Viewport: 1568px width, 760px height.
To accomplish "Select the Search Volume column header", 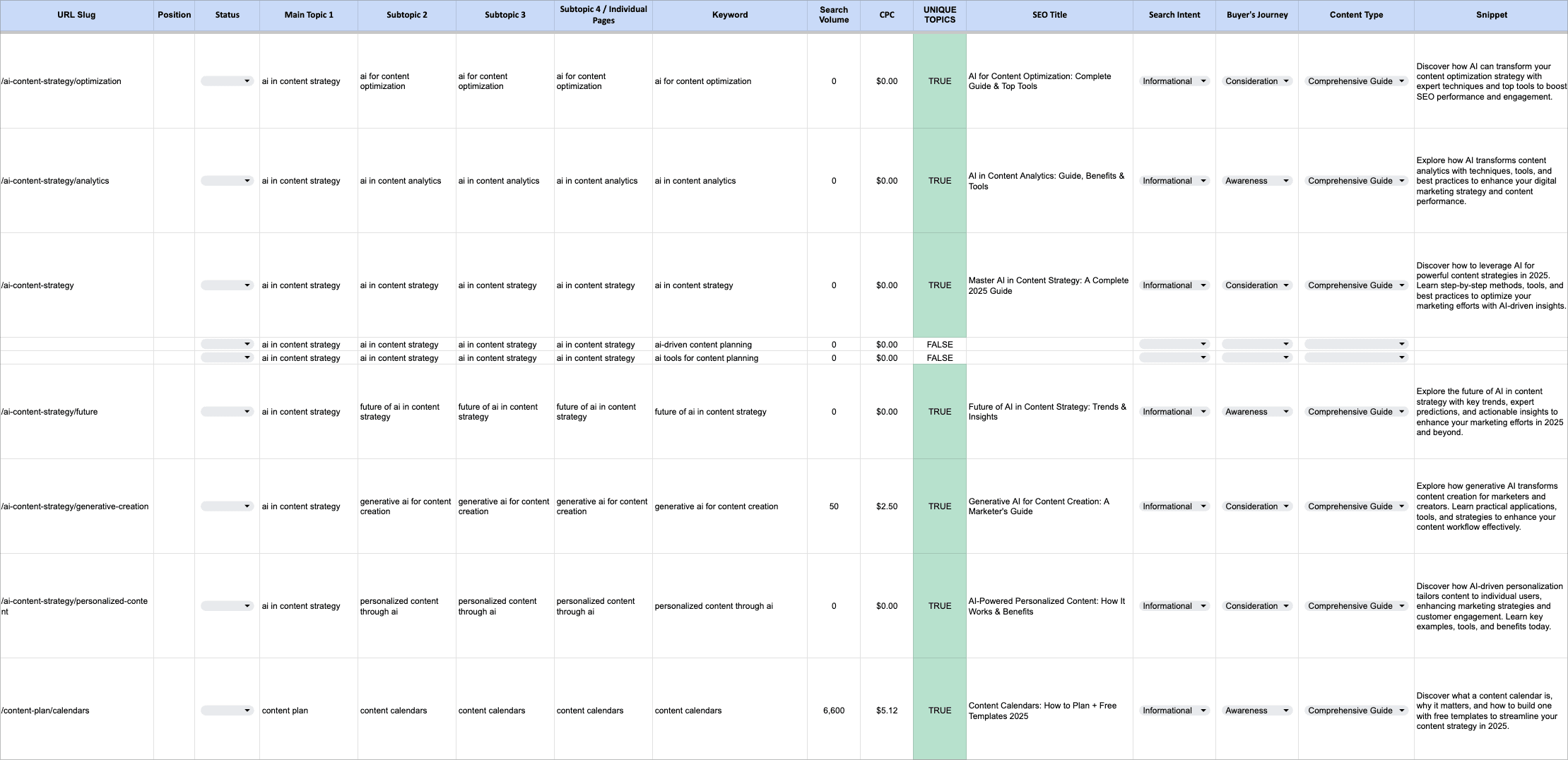I will click(x=834, y=15).
